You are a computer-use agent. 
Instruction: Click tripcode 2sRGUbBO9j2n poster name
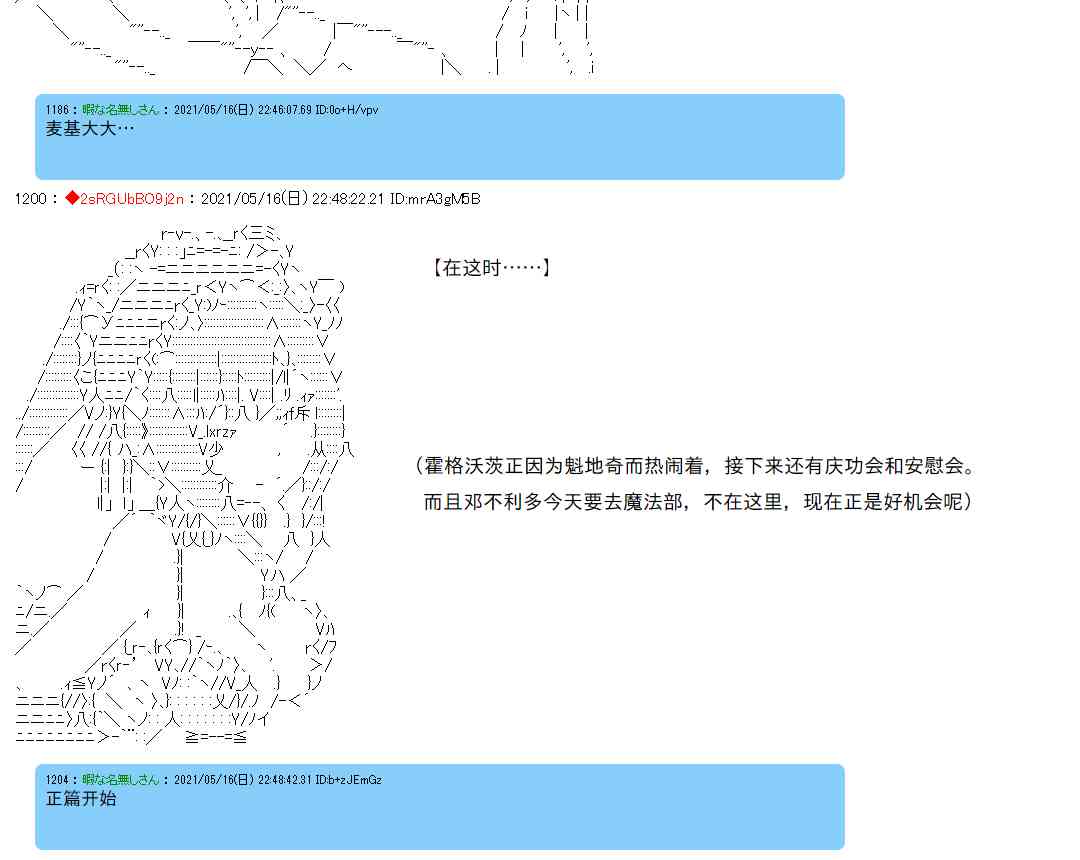(x=132, y=199)
